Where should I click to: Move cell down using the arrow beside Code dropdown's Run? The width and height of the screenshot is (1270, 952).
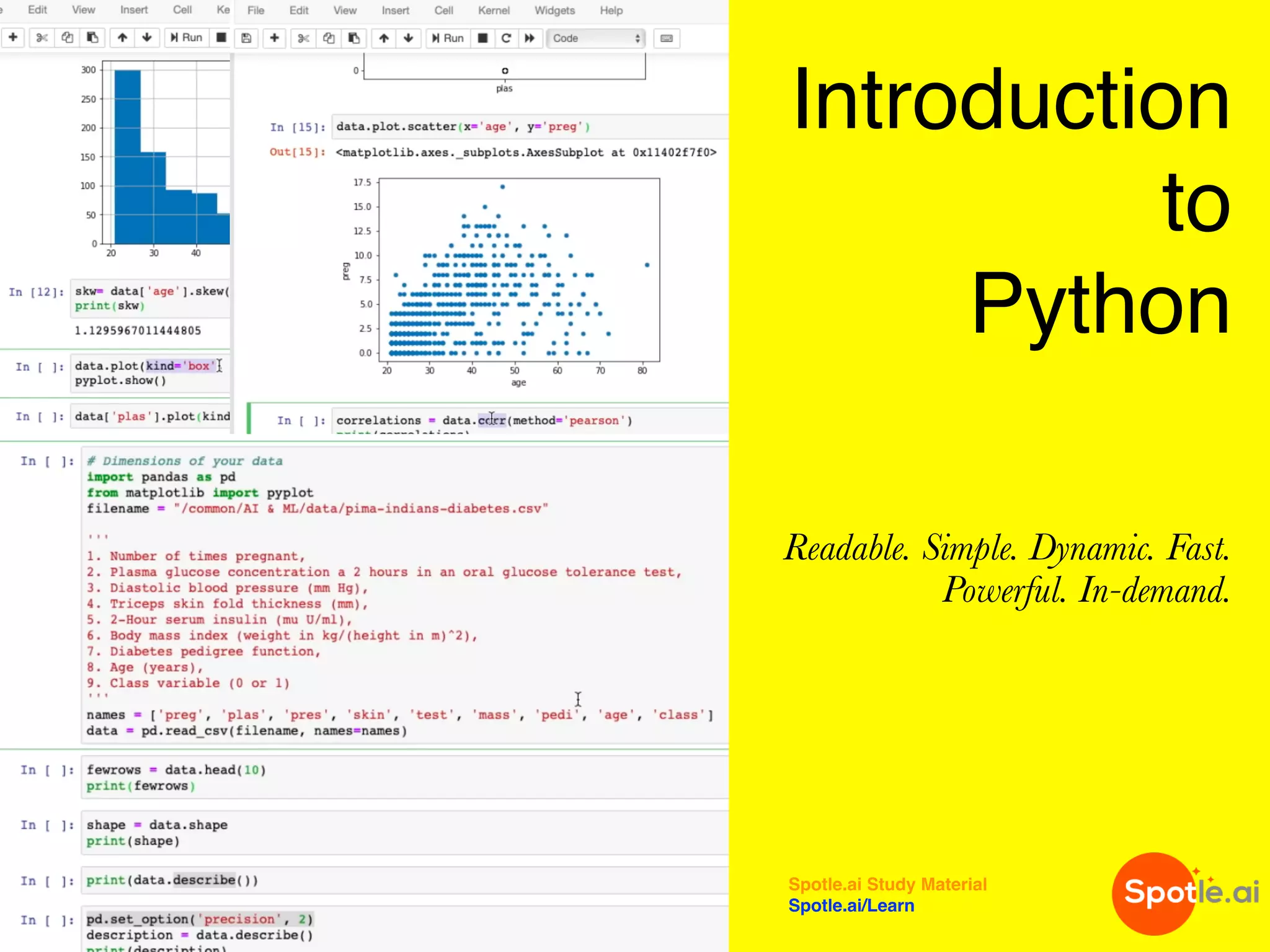click(408, 38)
